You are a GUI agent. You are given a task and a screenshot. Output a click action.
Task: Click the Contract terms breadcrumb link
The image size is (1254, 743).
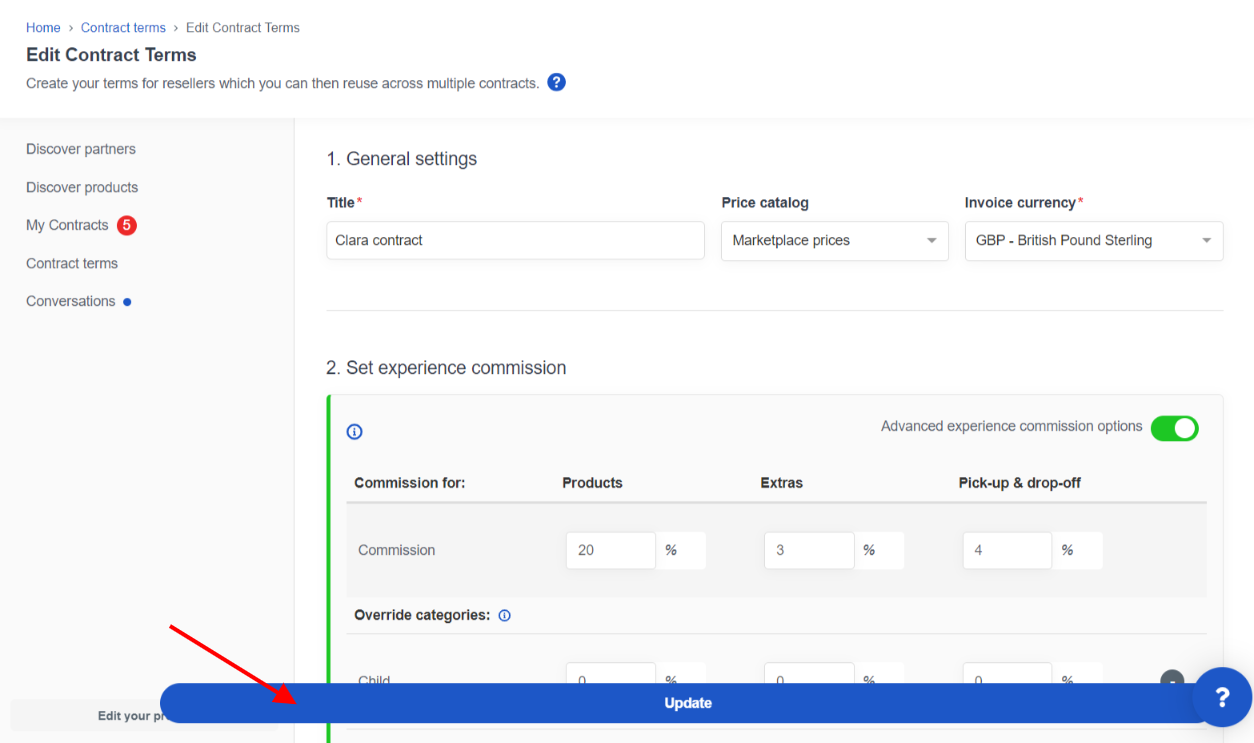point(123,27)
